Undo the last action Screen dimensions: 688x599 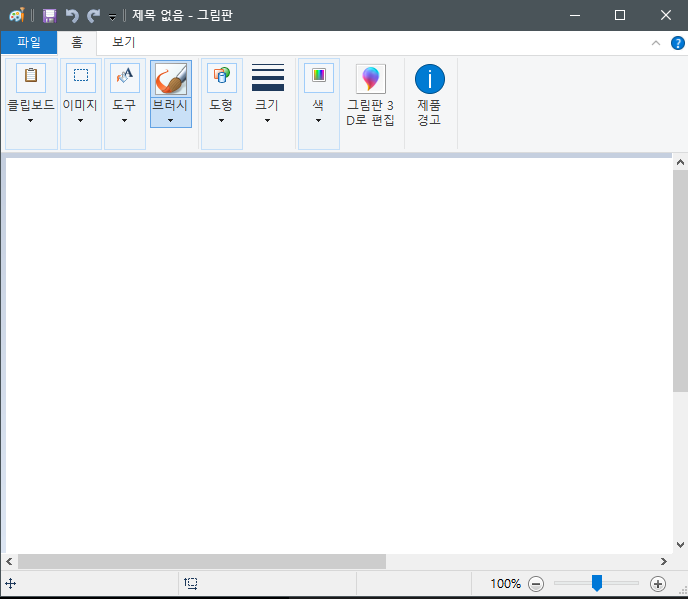tap(72, 16)
